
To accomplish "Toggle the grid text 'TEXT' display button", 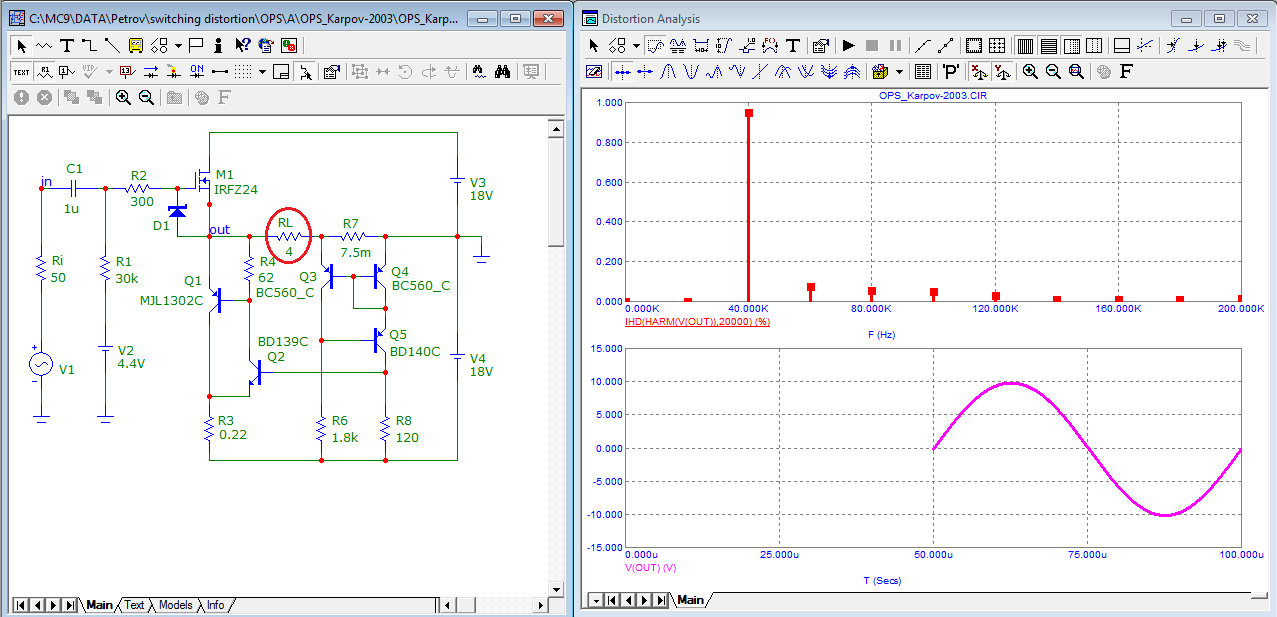I will point(21,71).
